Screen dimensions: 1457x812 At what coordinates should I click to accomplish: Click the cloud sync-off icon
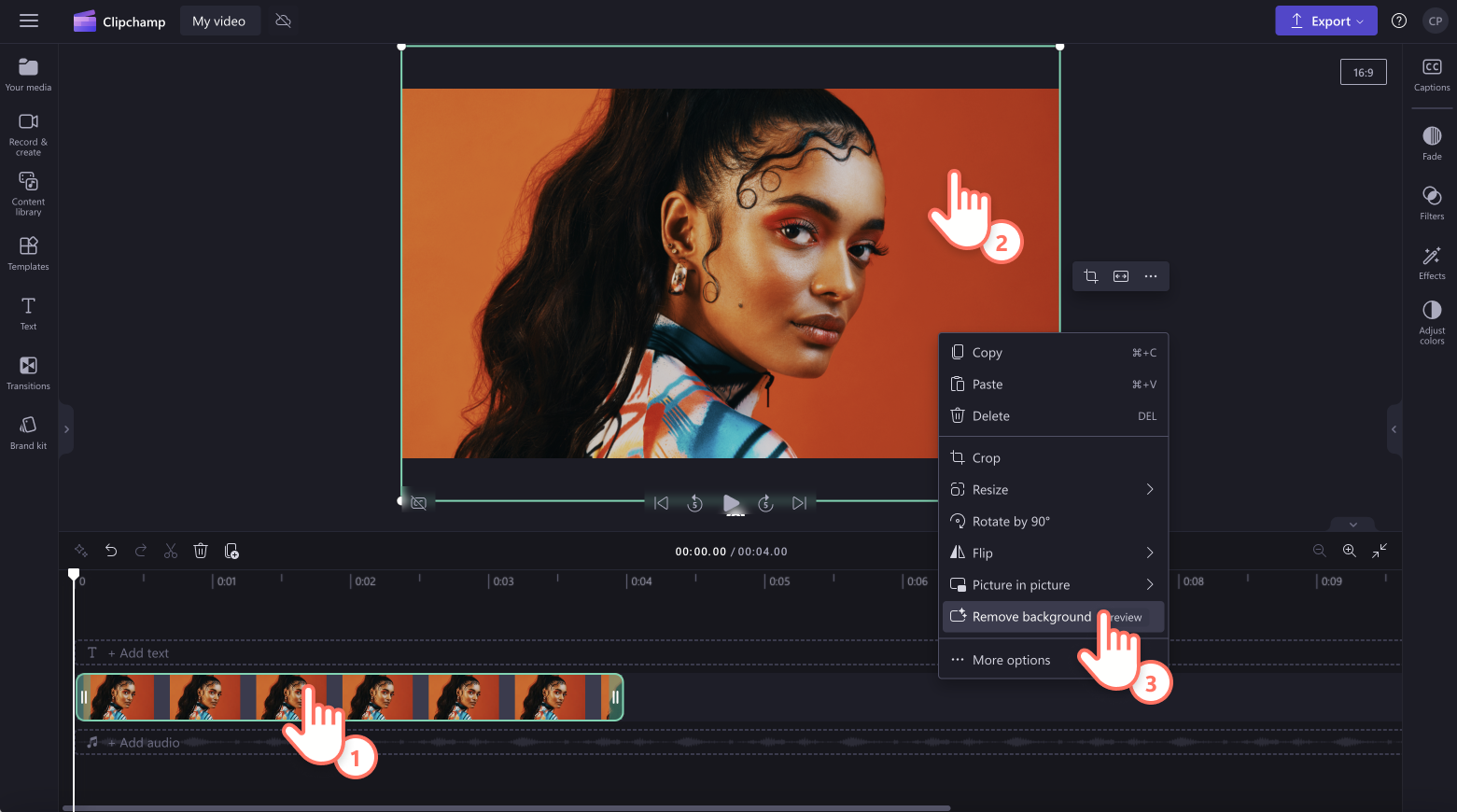(x=284, y=21)
